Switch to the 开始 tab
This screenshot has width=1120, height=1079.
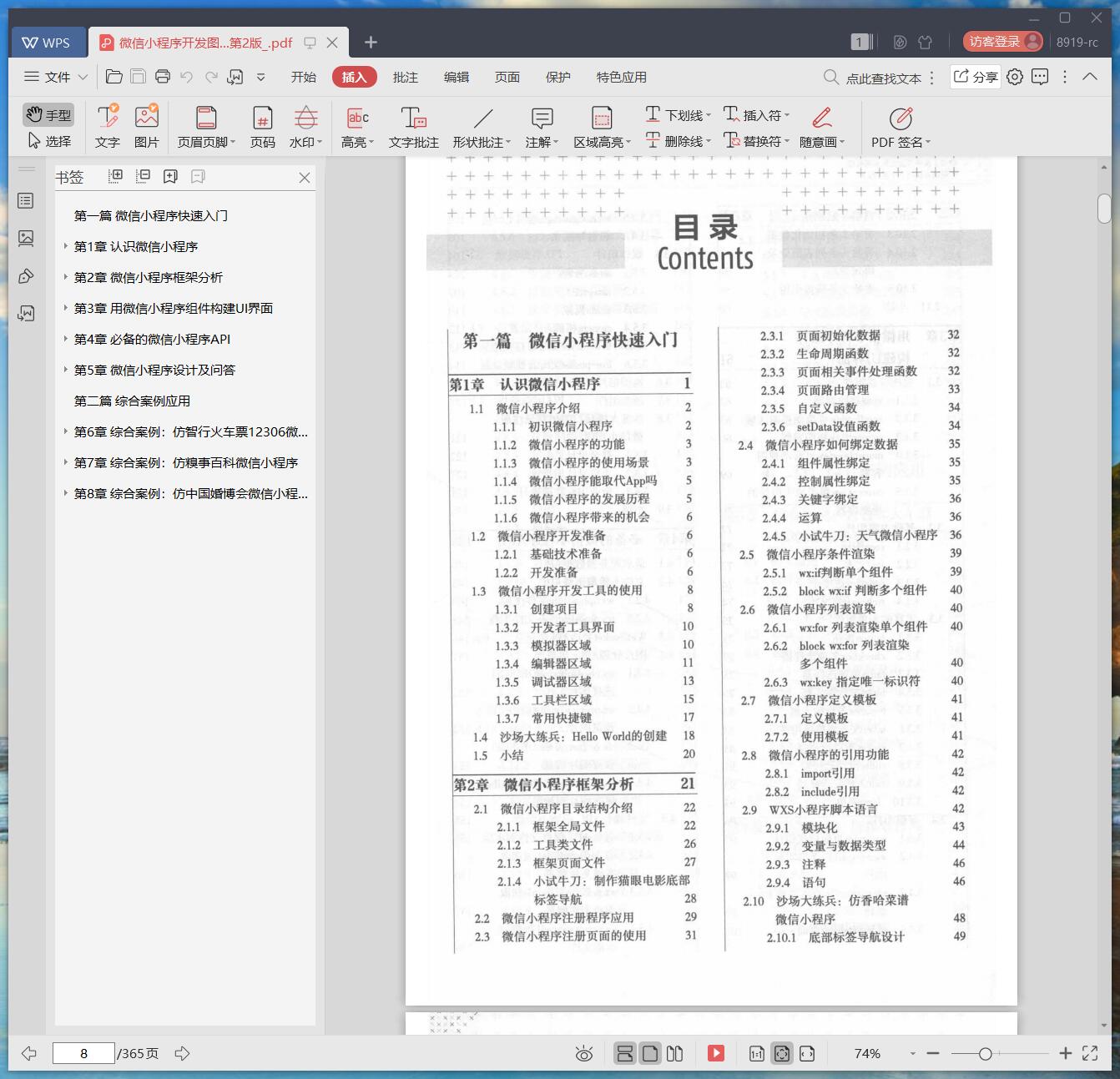pyautogui.click(x=304, y=77)
